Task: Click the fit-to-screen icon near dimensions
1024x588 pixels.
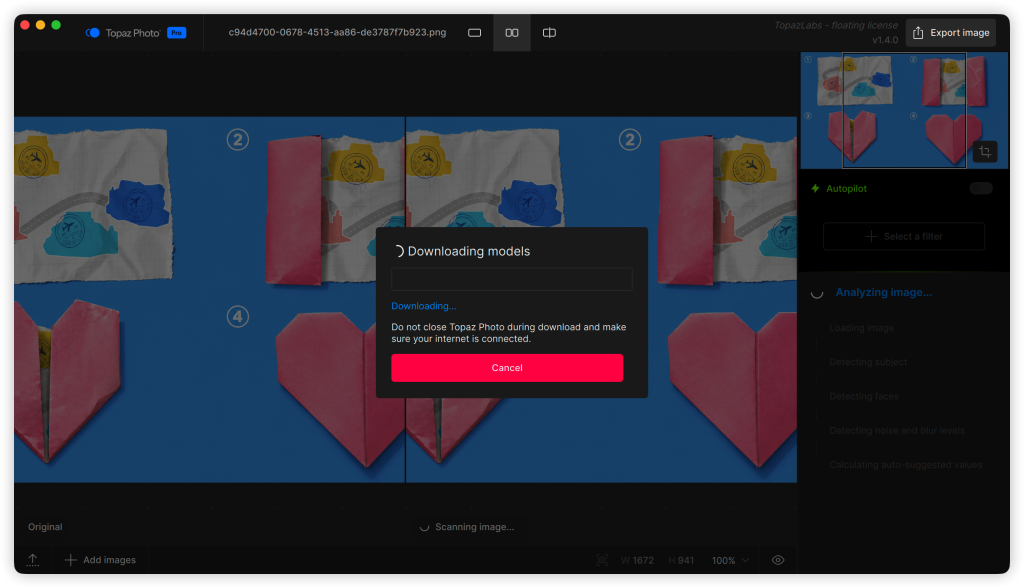Action: tap(602, 560)
